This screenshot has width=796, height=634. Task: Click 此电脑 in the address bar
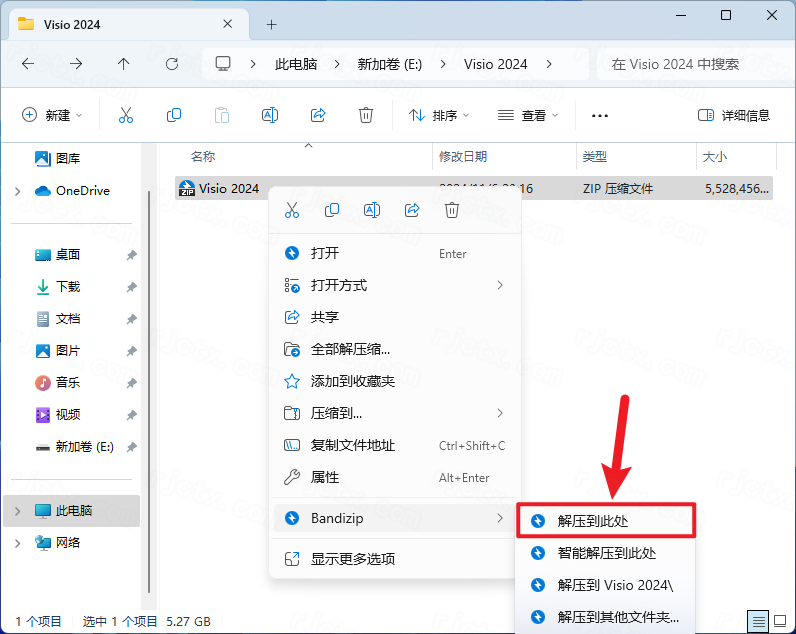[x=296, y=64]
